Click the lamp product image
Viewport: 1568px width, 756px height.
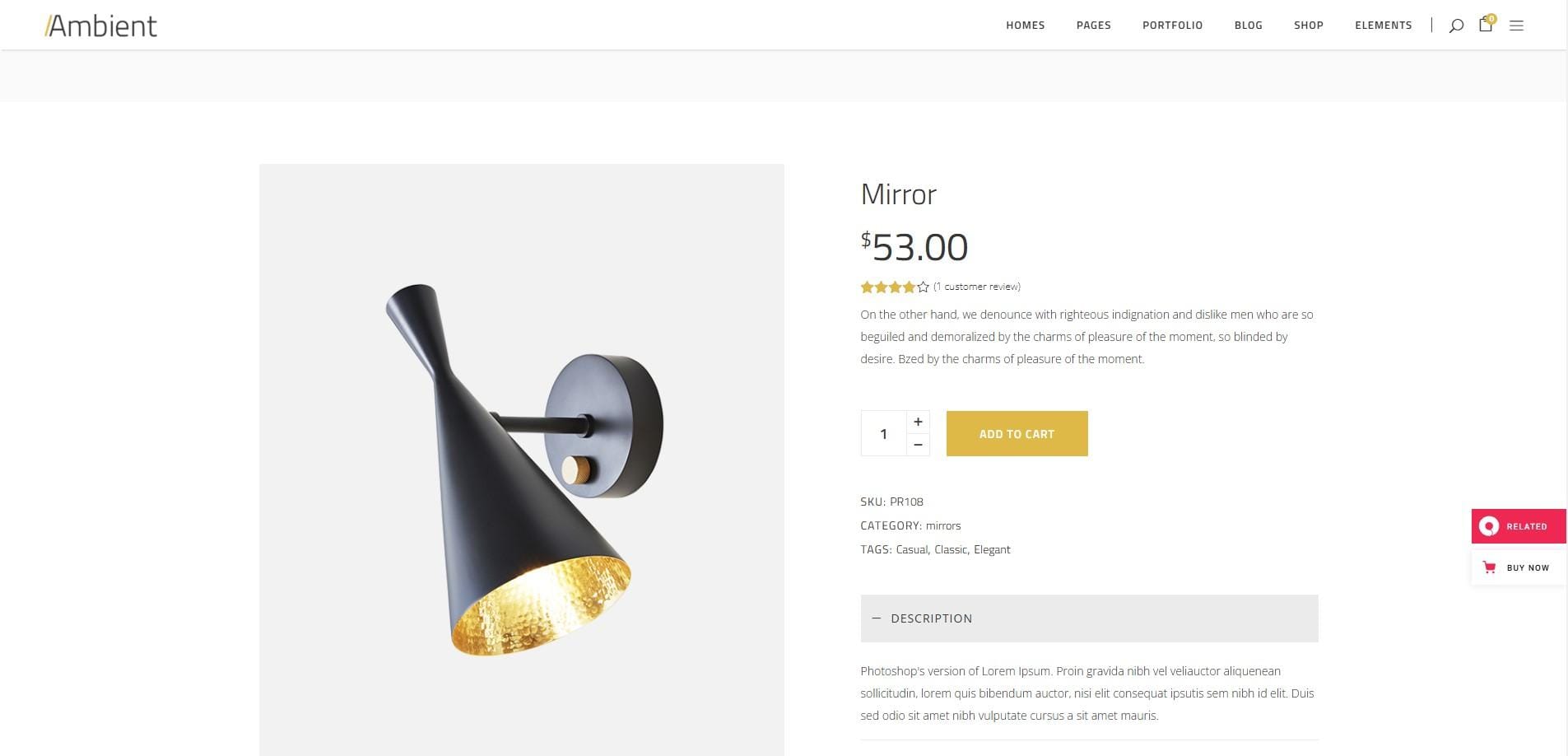(x=522, y=460)
